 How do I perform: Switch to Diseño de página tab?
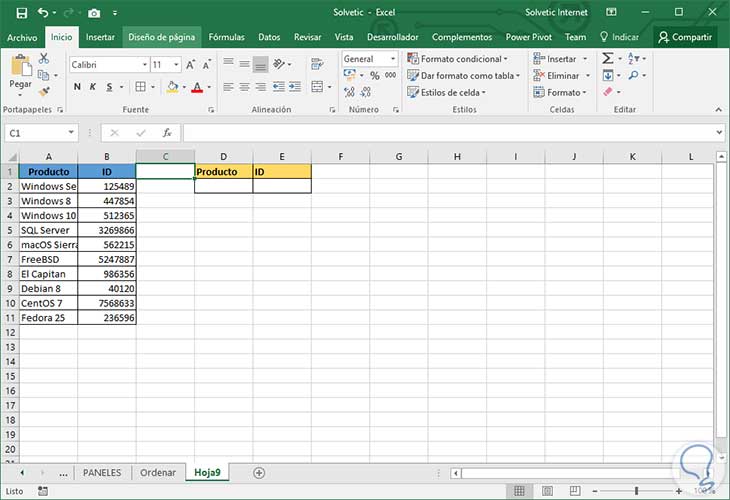pos(162,37)
